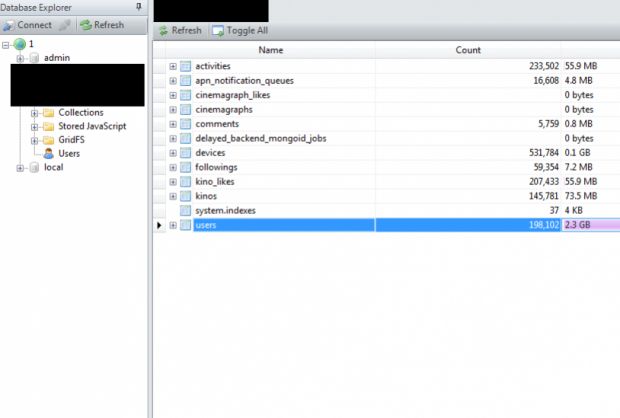Expand the comments collection row

pos(173,124)
